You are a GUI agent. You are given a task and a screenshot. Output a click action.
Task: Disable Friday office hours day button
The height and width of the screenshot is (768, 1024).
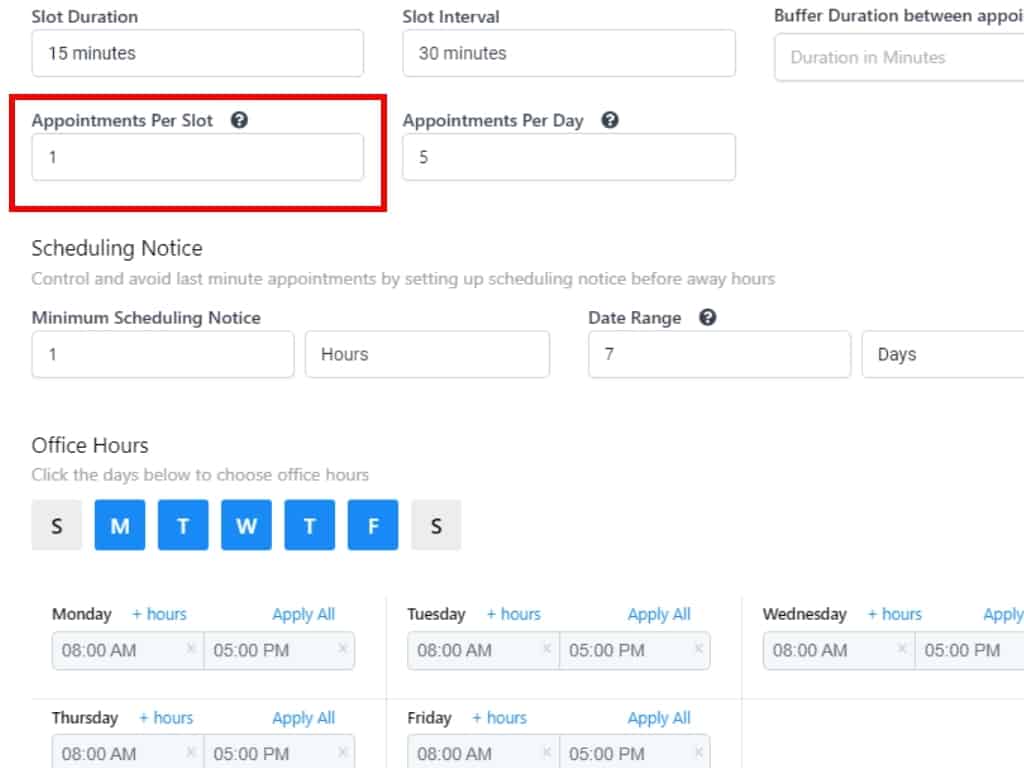pyautogui.click(x=373, y=525)
